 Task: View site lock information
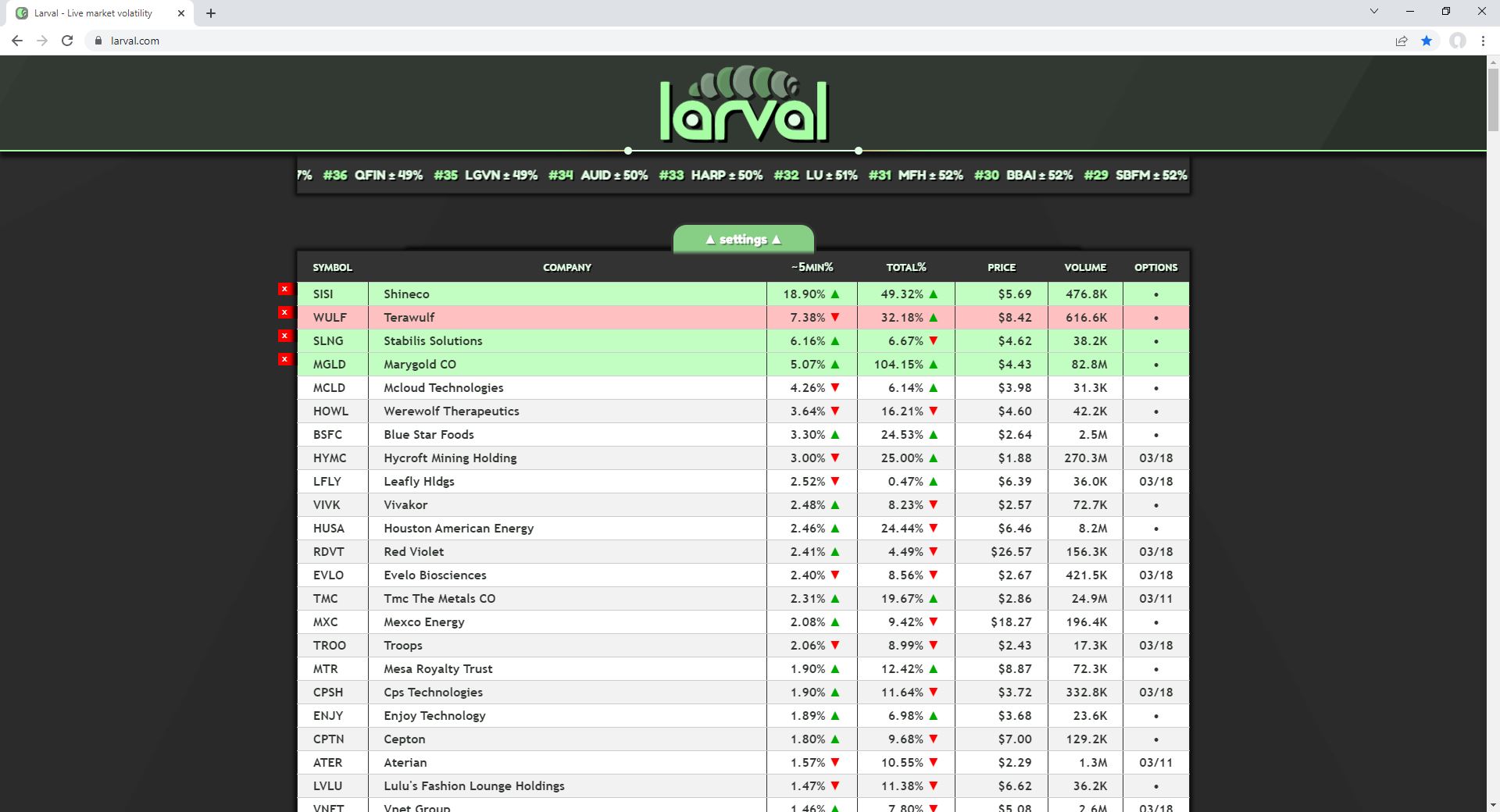(98, 41)
